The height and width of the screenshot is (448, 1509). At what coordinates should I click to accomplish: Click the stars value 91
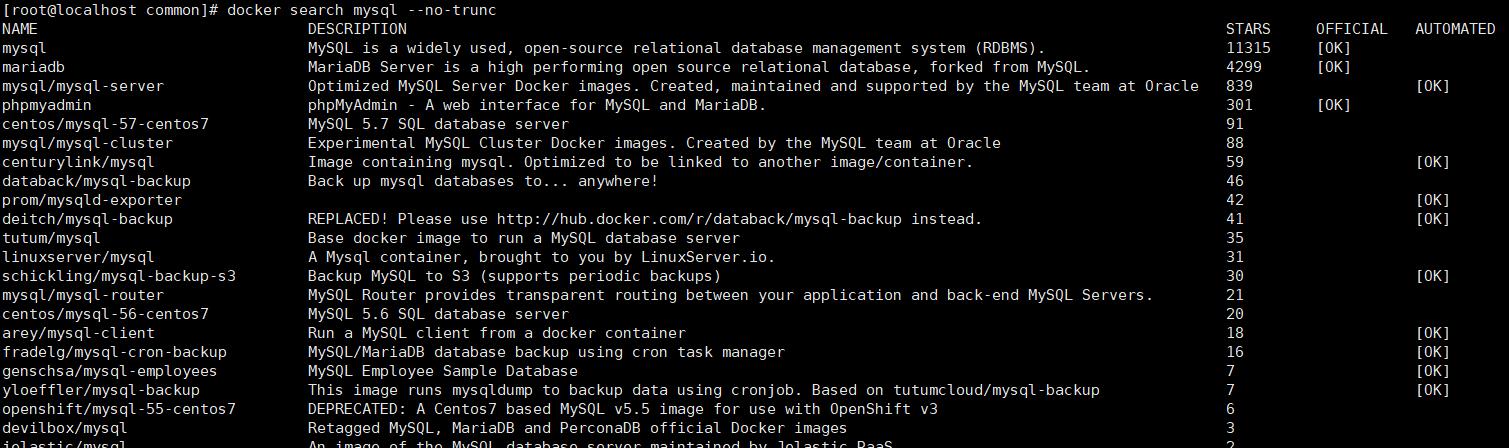(1235, 124)
